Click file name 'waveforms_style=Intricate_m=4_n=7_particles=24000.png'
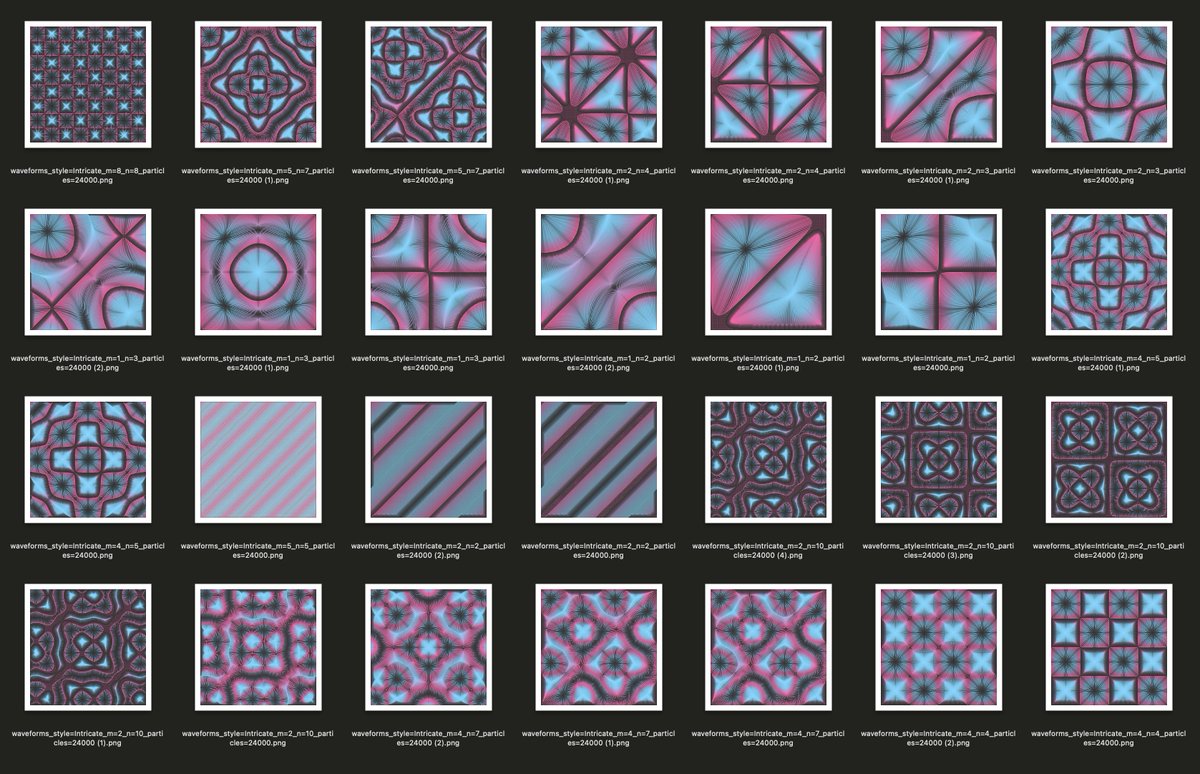Image resolution: width=1200 pixels, height=774 pixels. tap(769, 738)
